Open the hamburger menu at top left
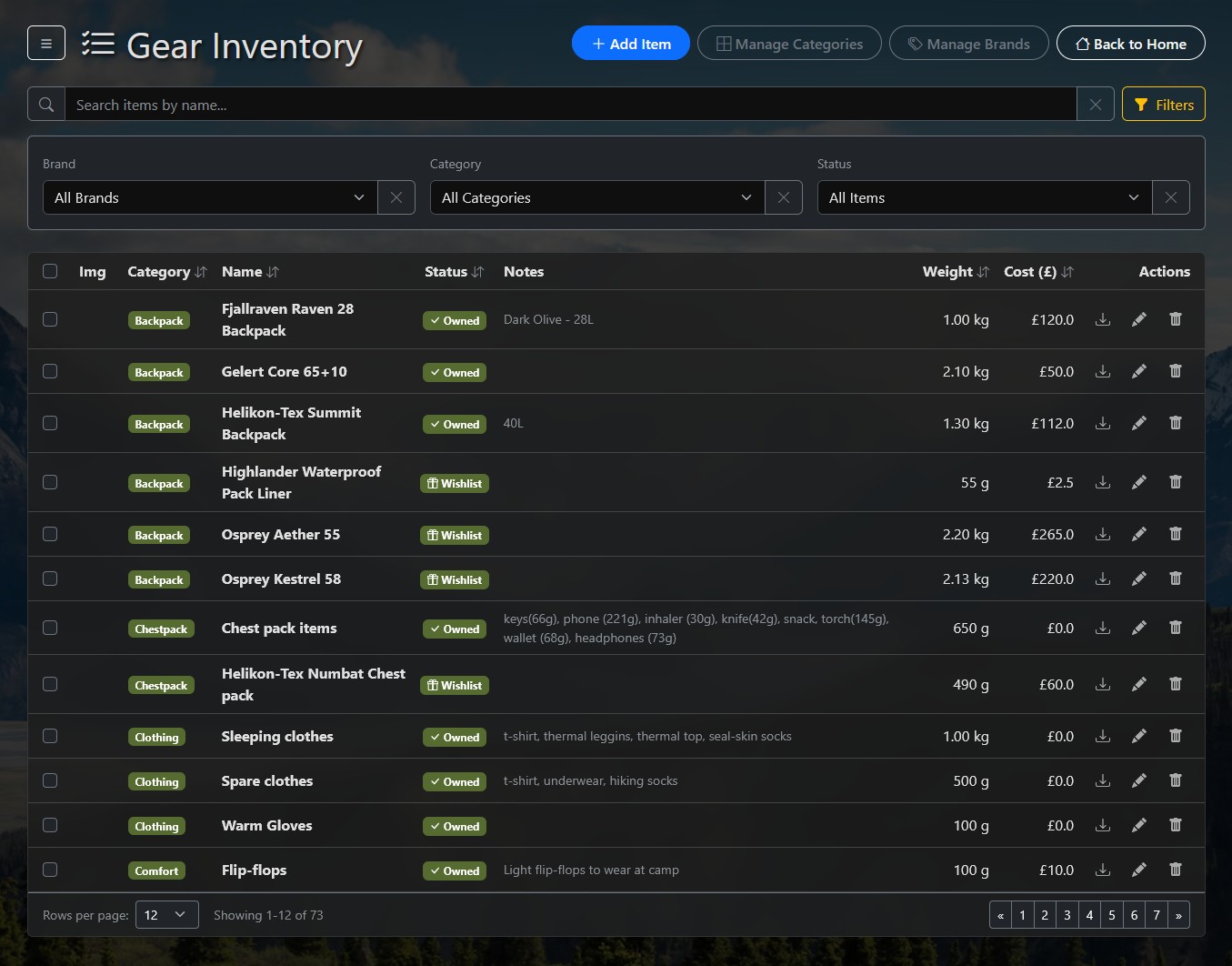The image size is (1232, 966). [46, 43]
